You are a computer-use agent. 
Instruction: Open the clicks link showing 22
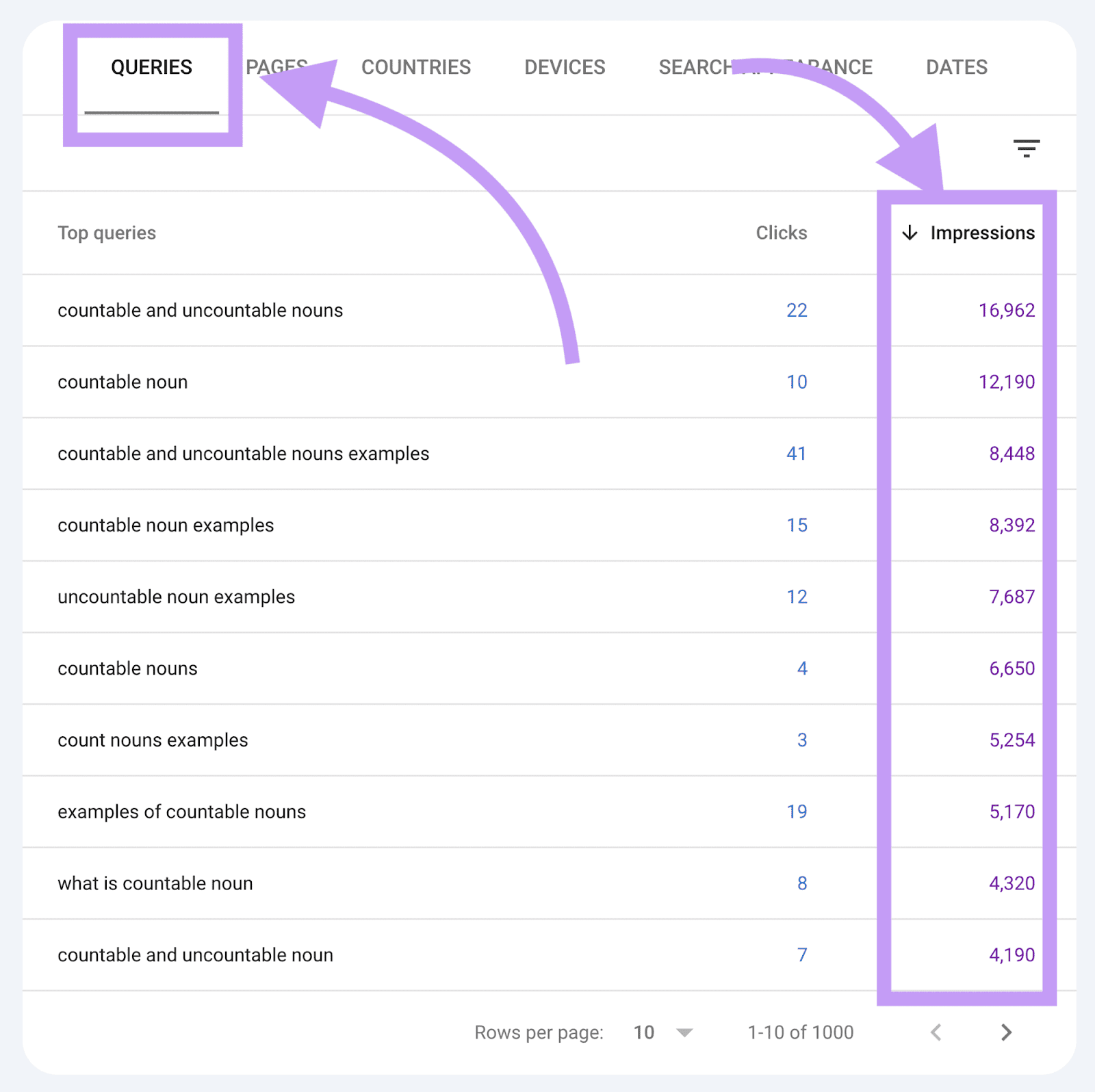point(797,310)
